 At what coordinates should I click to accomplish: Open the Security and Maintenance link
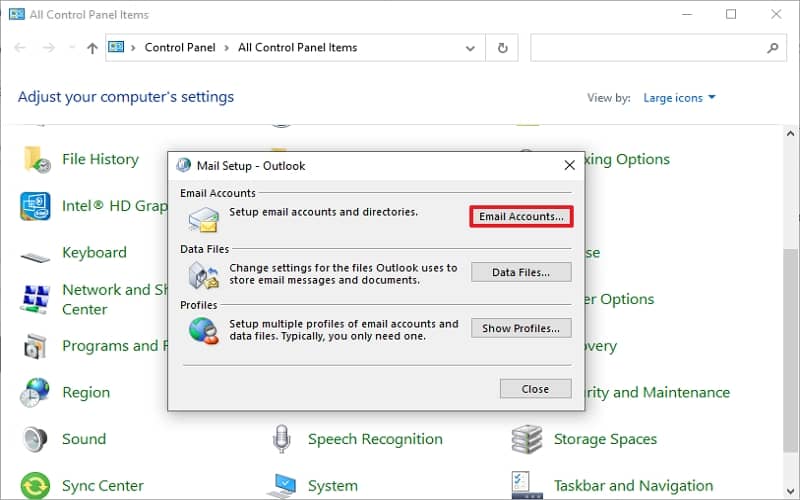[658, 392]
